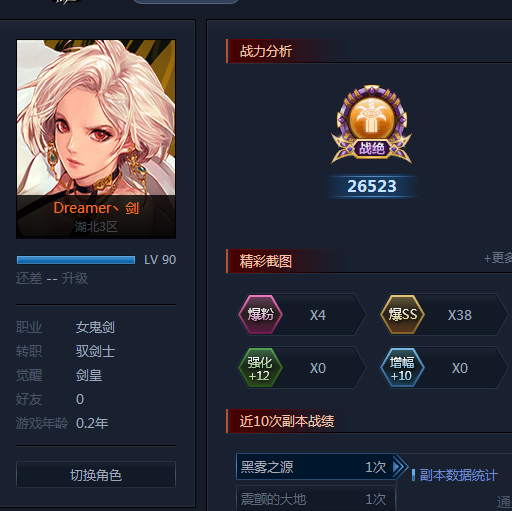This screenshot has height=511, width=512.
Task: Click the arrow icon beside 黑雾之源
Action: (400, 467)
